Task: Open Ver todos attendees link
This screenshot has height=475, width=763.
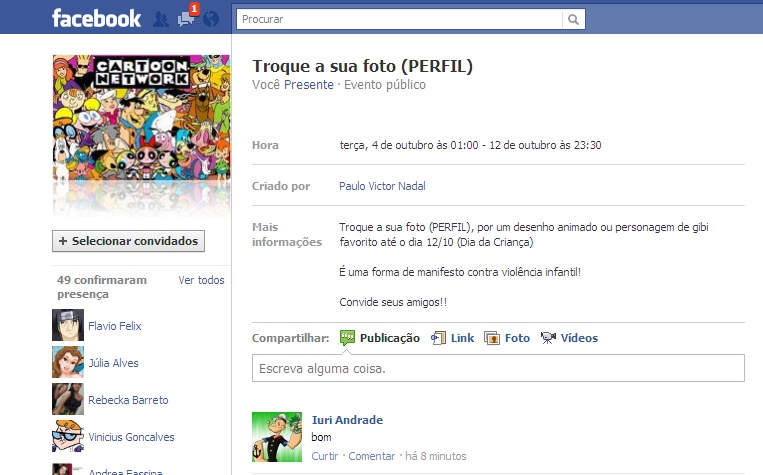Action: coord(201,280)
